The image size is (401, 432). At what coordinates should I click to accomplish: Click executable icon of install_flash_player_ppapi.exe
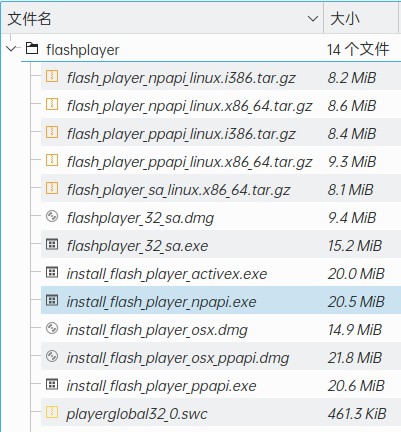pyautogui.click(x=52, y=385)
